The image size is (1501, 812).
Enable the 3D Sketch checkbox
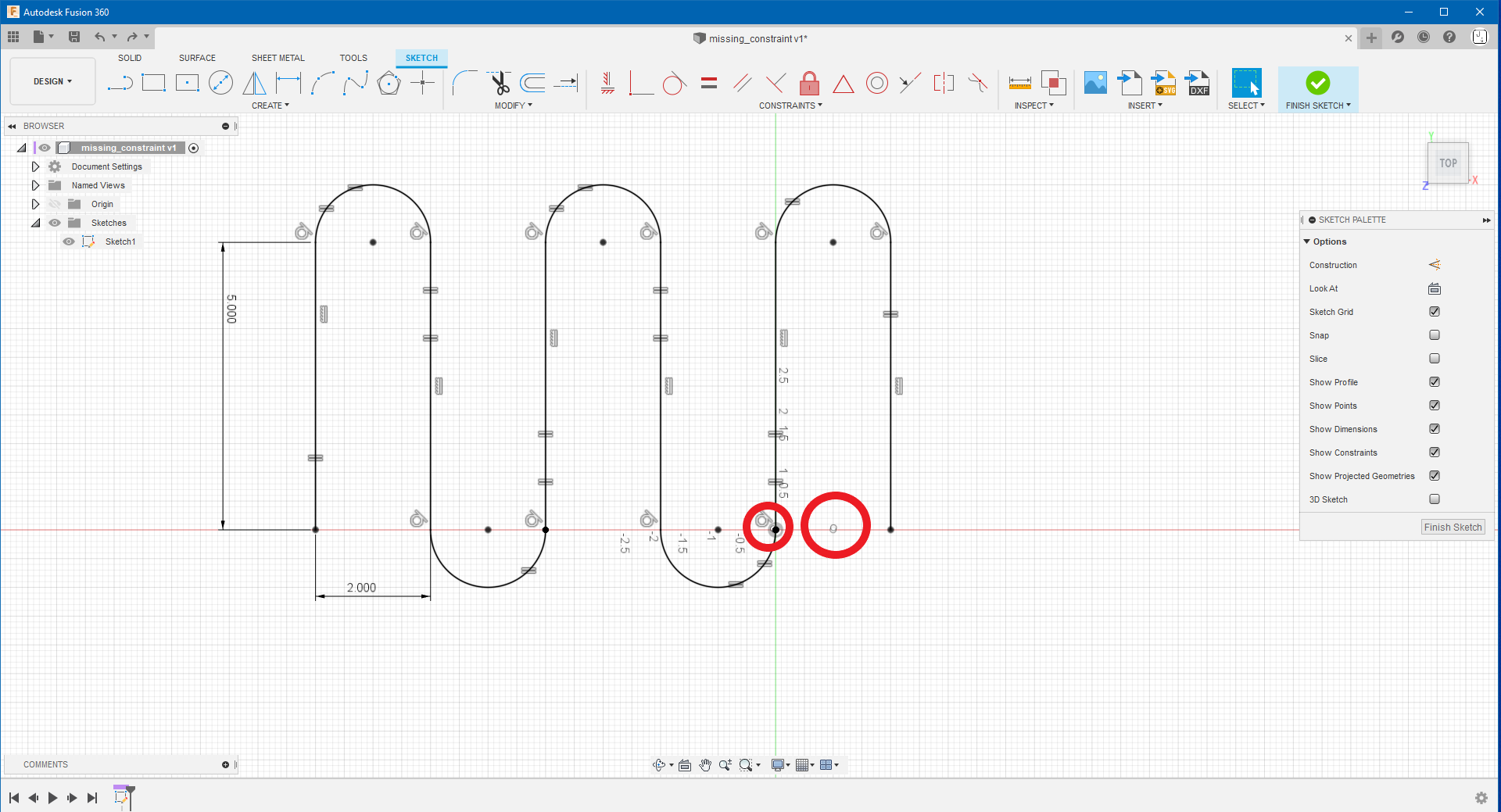(1435, 499)
